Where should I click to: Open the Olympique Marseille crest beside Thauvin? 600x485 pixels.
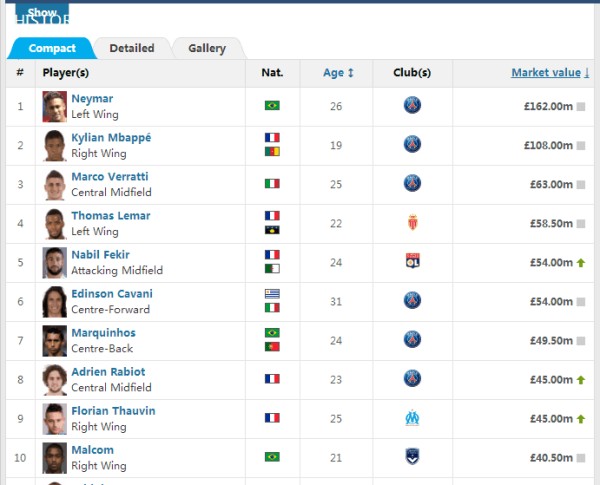pyautogui.click(x=412, y=418)
